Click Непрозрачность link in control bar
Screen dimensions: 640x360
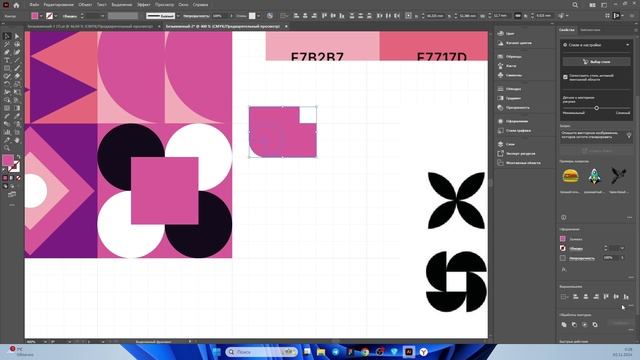pyautogui.click(x=196, y=16)
